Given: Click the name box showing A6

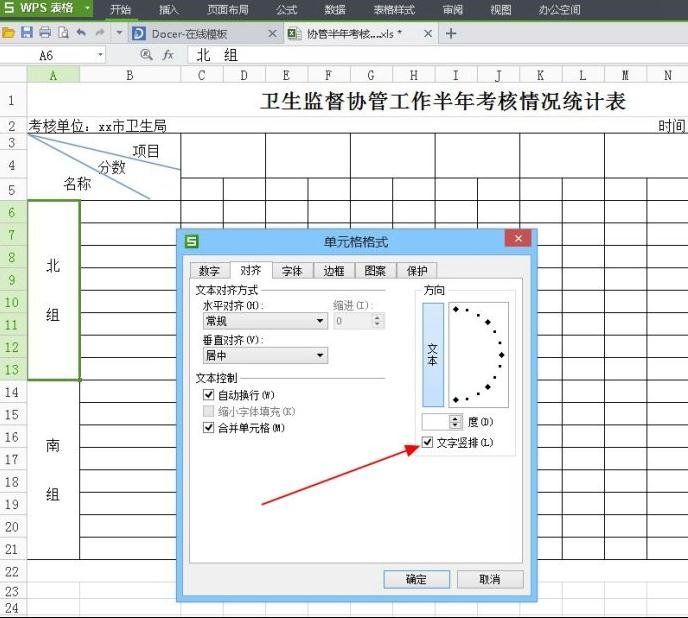Looking at the screenshot, I should [x=46, y=55].
